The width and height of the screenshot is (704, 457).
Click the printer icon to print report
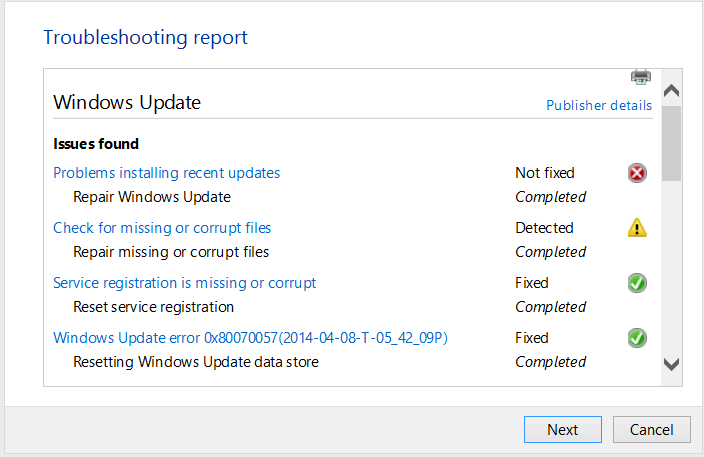pyautogui.click(x=641, y=77)
